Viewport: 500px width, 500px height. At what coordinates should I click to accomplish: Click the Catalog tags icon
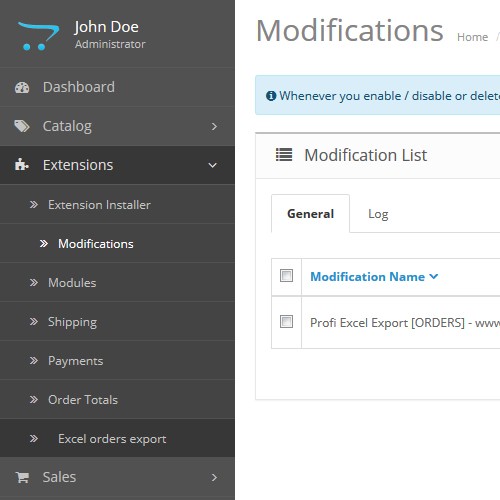[x=22, y=126]
